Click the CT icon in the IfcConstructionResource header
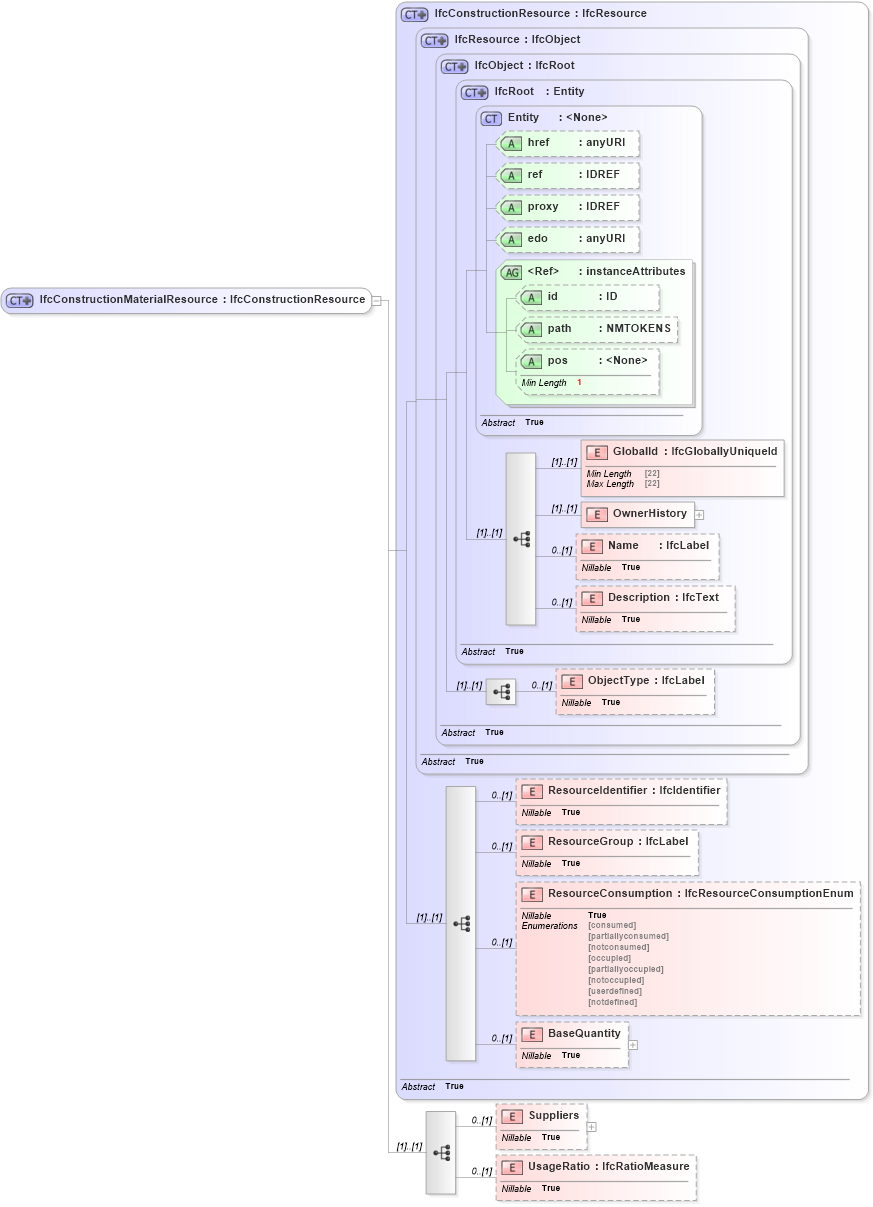873x1207 pixels. coord(413,13)
